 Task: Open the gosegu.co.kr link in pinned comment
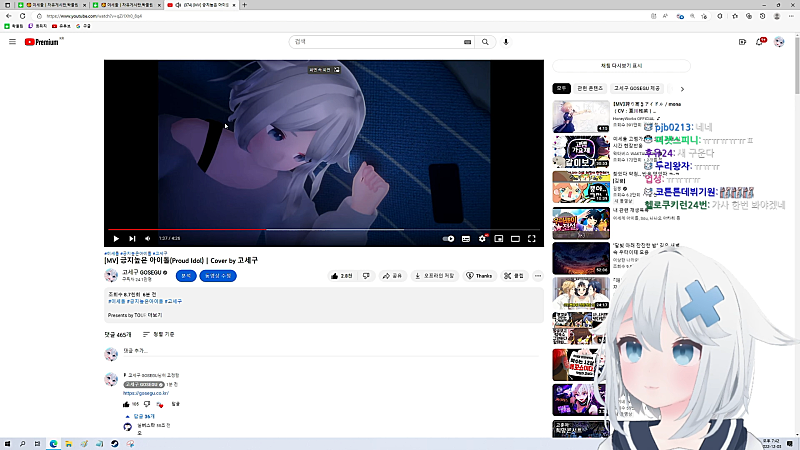pyautogui.click(x=145, y=393)
